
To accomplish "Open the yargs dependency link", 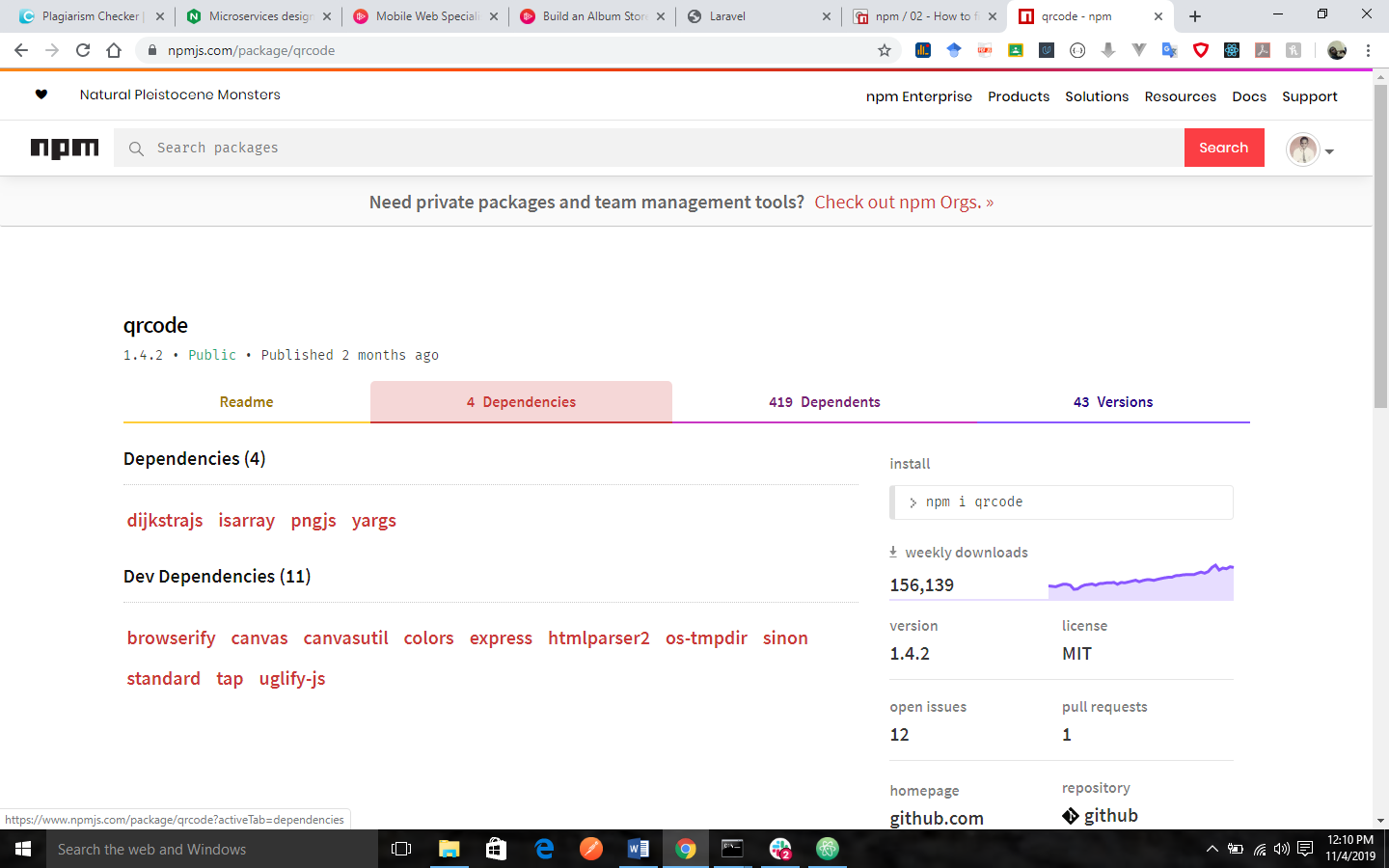I will tap(374, 521).
